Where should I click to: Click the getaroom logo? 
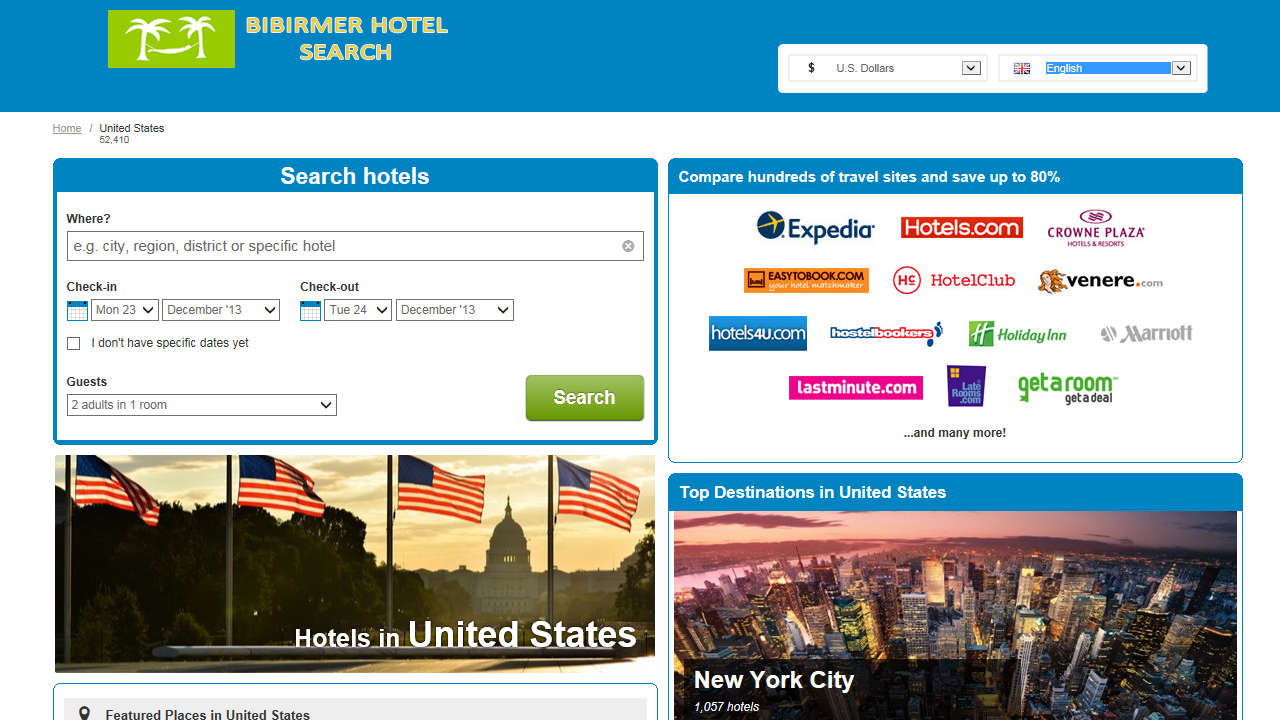click(x=1067, y=387)
